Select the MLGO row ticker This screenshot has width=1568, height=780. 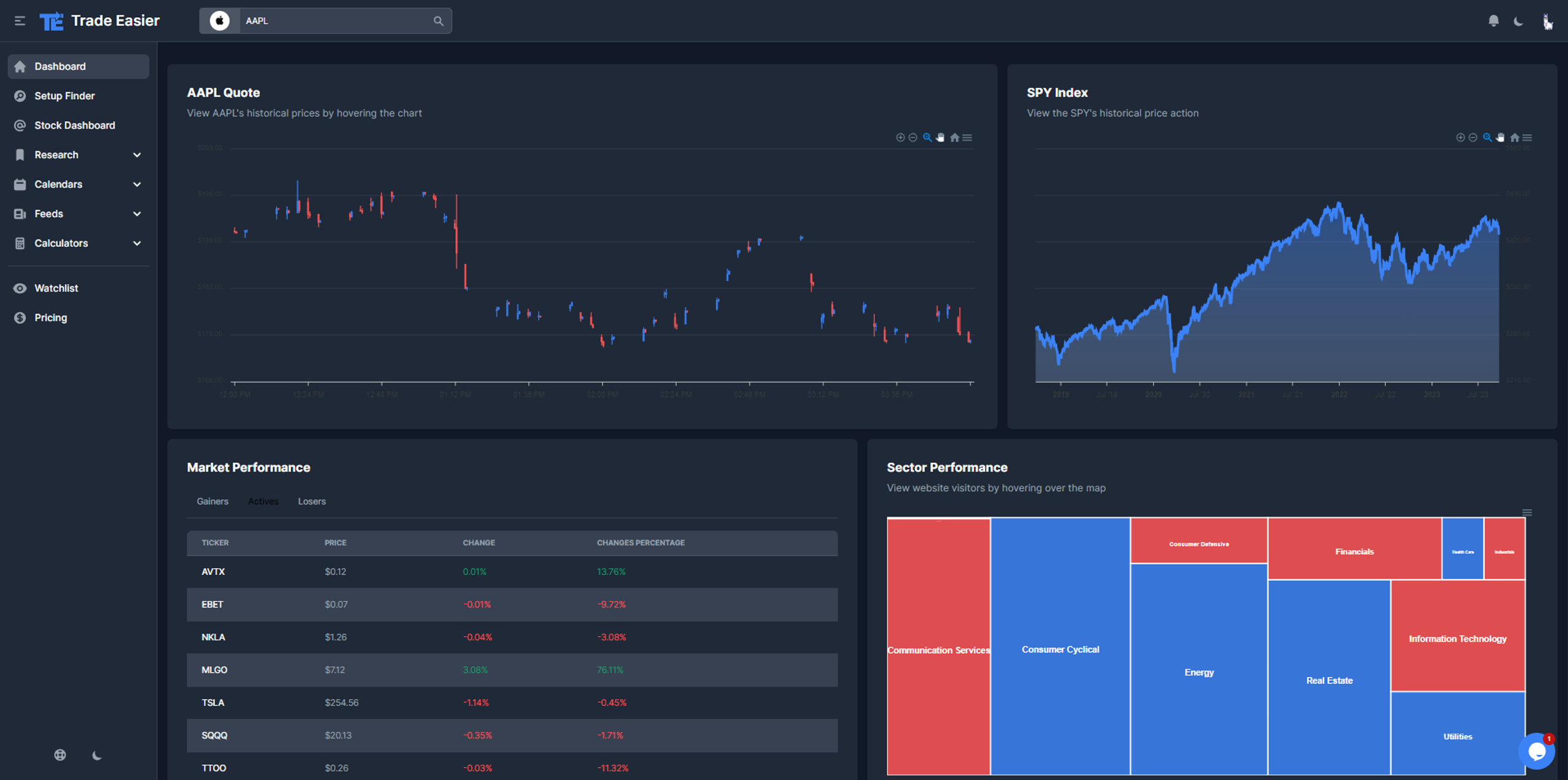click(x=214, y=670)
